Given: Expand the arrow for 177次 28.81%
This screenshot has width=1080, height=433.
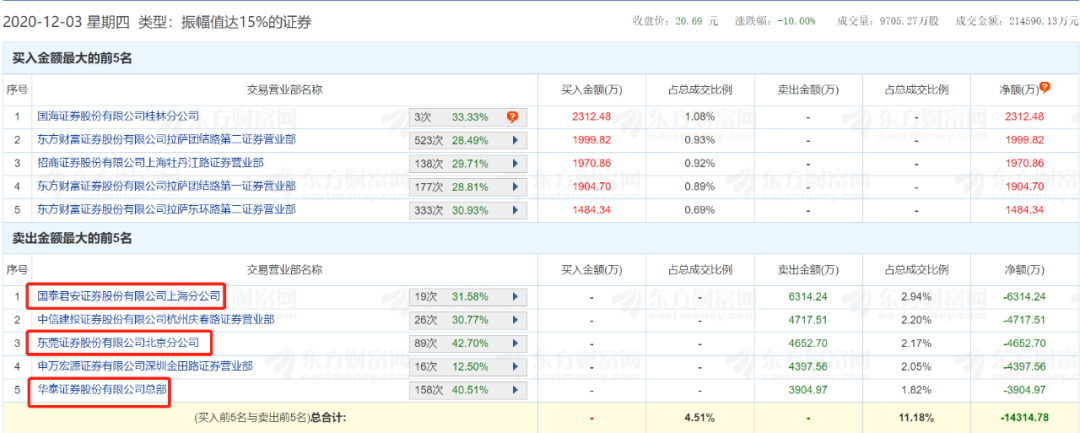Looking at the screenshot, I should 514,187.
